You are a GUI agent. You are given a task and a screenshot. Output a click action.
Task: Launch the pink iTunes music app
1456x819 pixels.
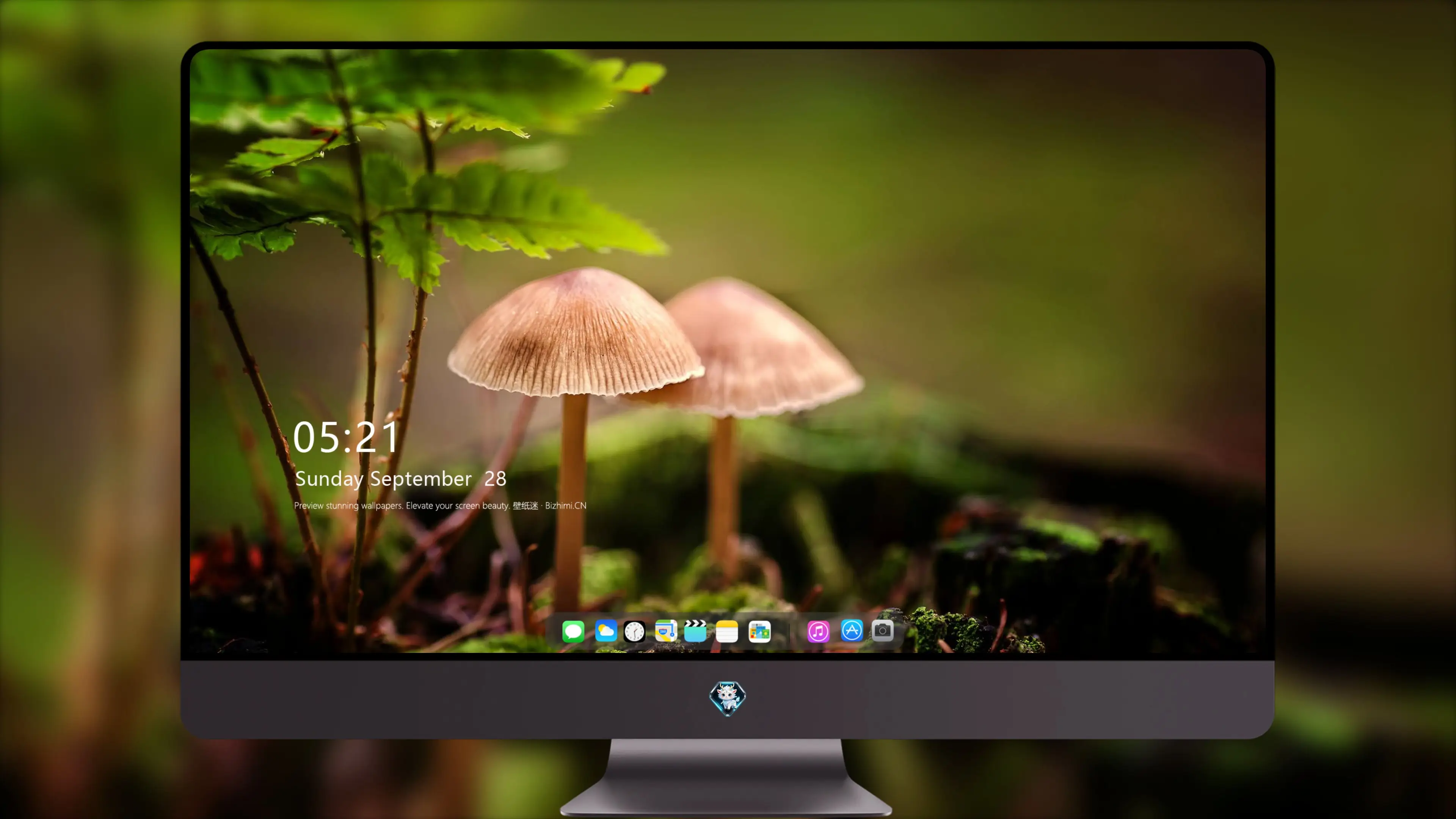coord(819,631)
